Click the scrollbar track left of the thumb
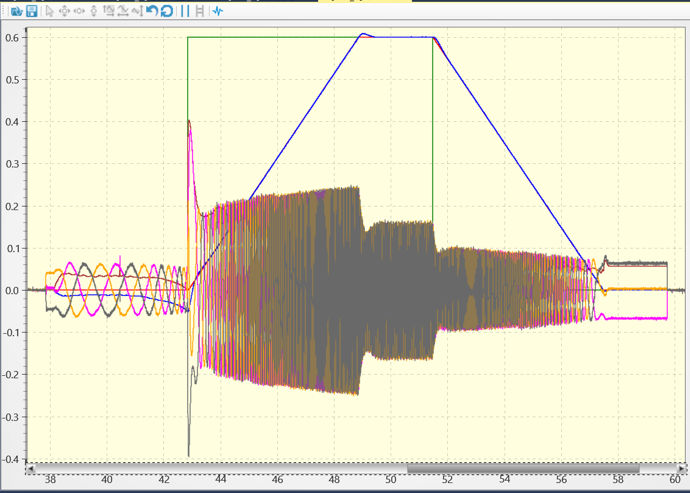This screenshot has width=690, height=493. pyautogui.click(x=221, y=469)
